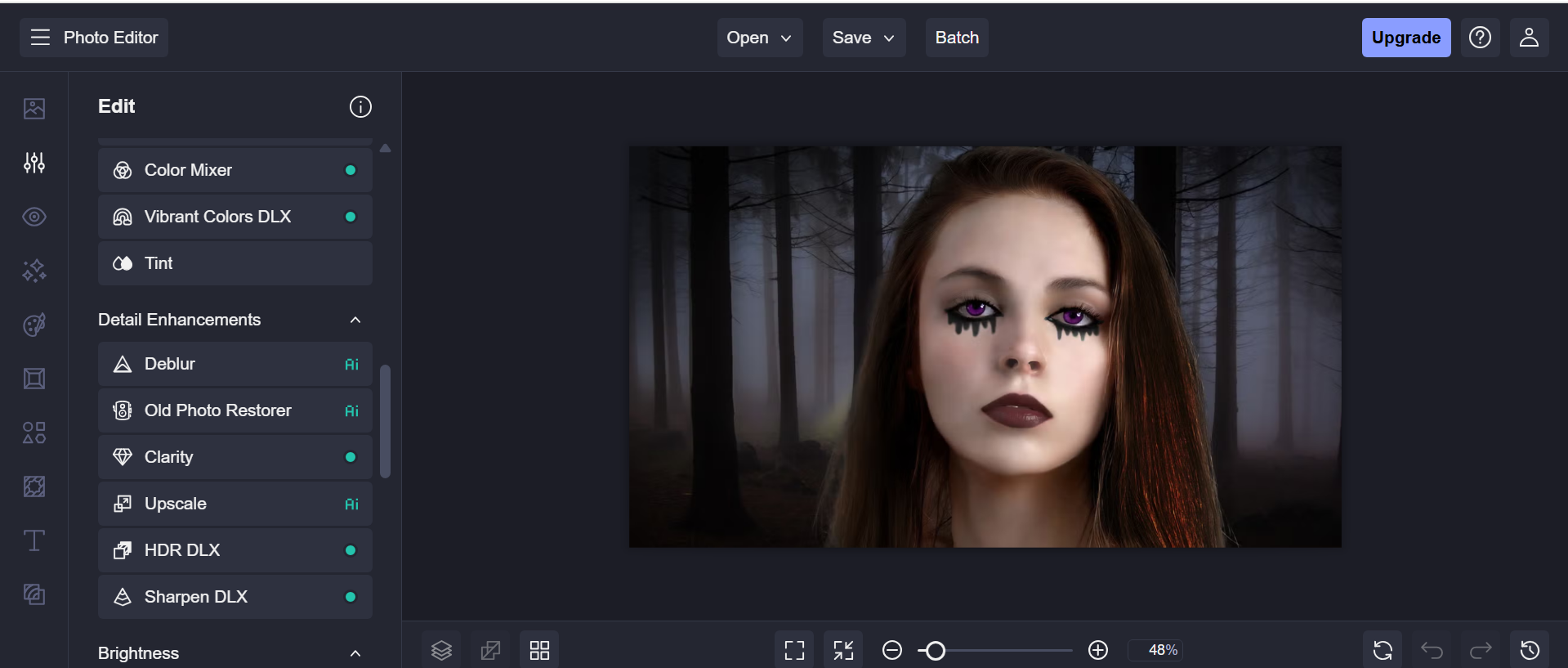
Task: Select the Color Mixer tool
Action: point(235,170)
